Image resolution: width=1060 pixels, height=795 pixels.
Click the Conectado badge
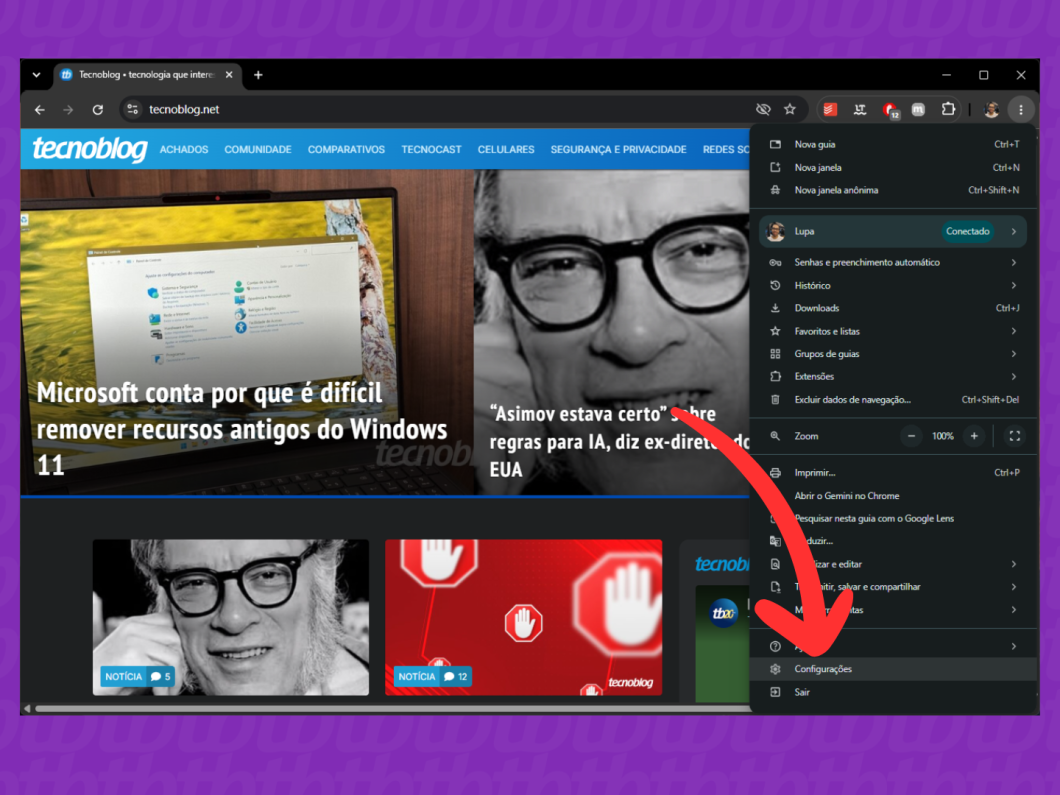[x=967, y=231]
